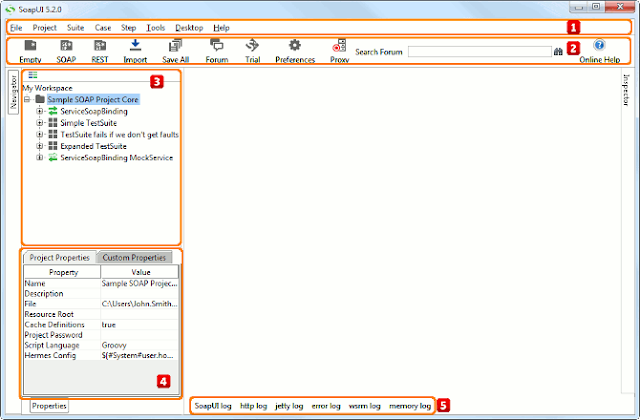
Task: Show the http log
Action: coord(253,406)
